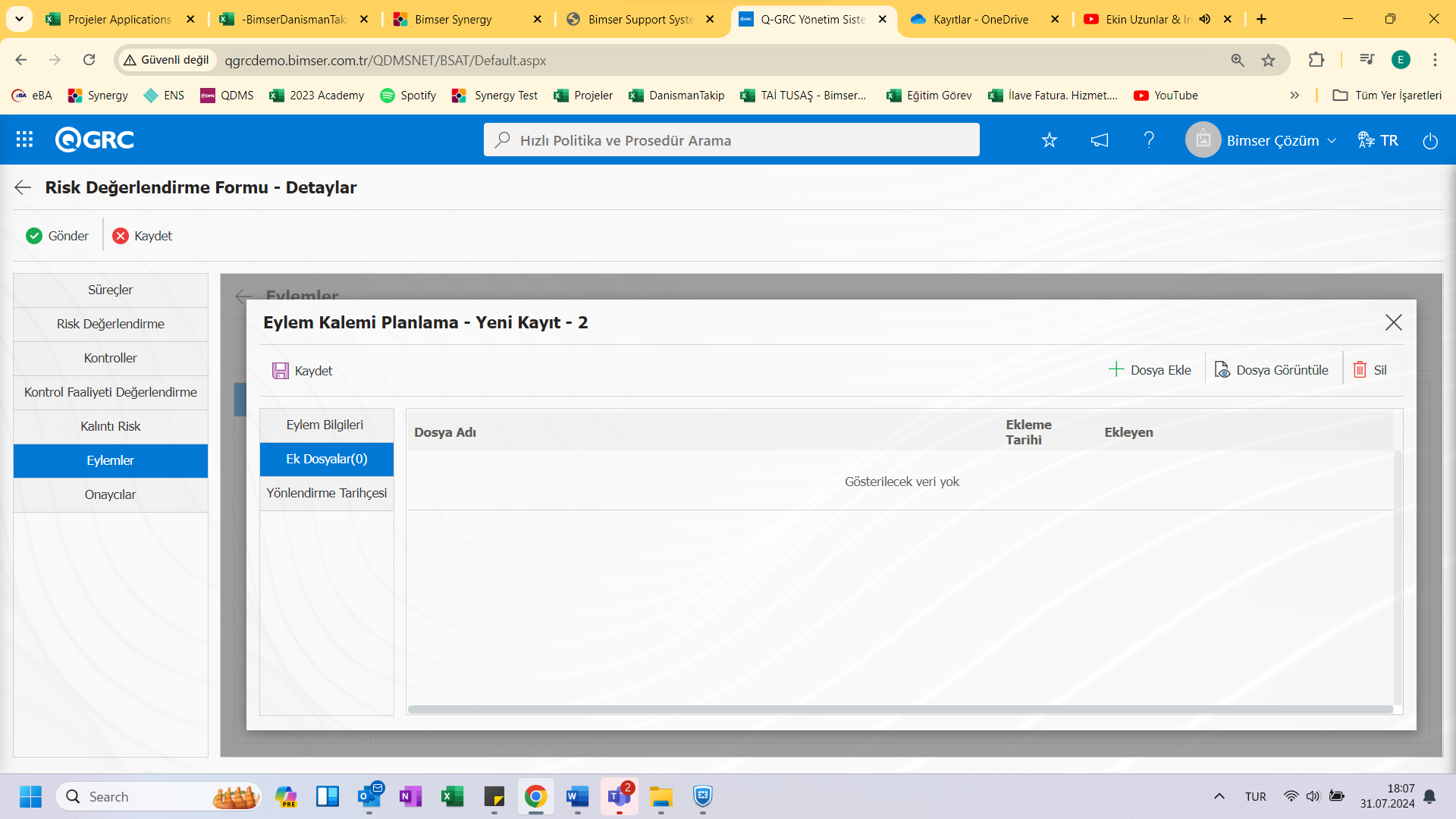
Task: Select Kontroller in side menu
Action: pyautogui.click(x=111, y=358)
